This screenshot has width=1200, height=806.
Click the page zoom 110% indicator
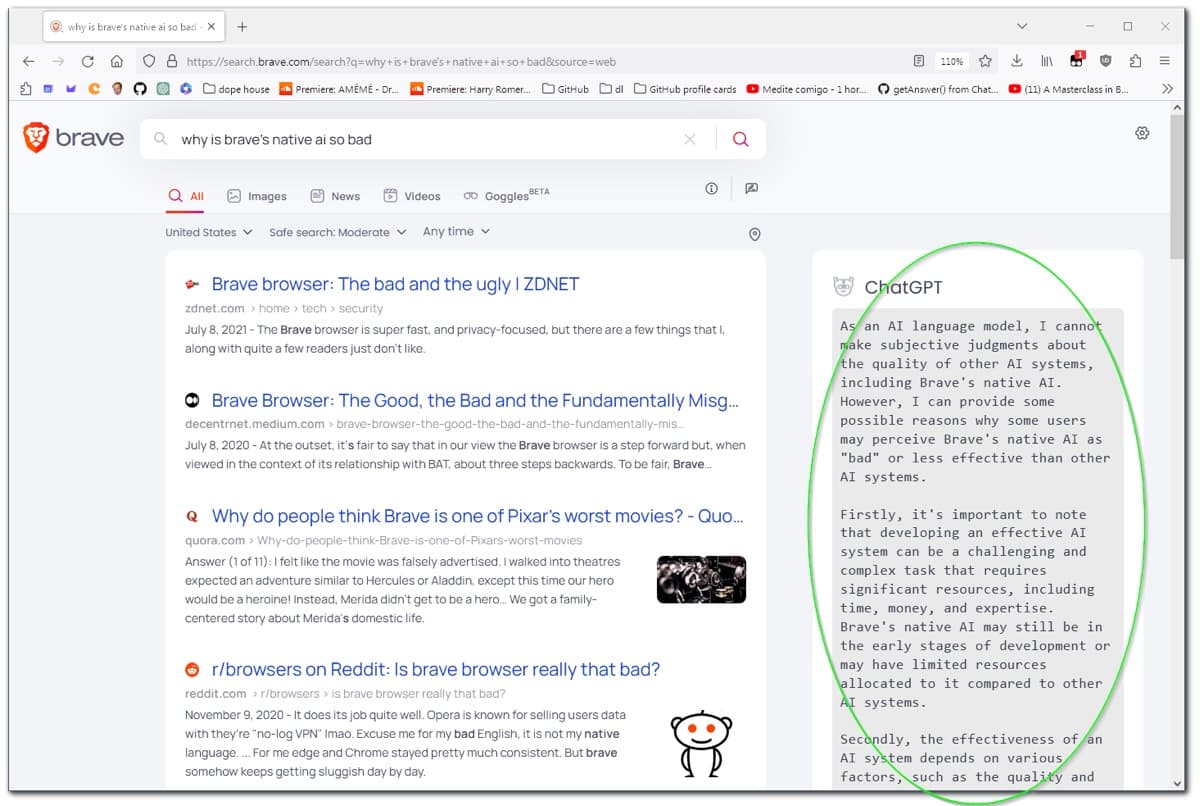[x=951, y=61]
